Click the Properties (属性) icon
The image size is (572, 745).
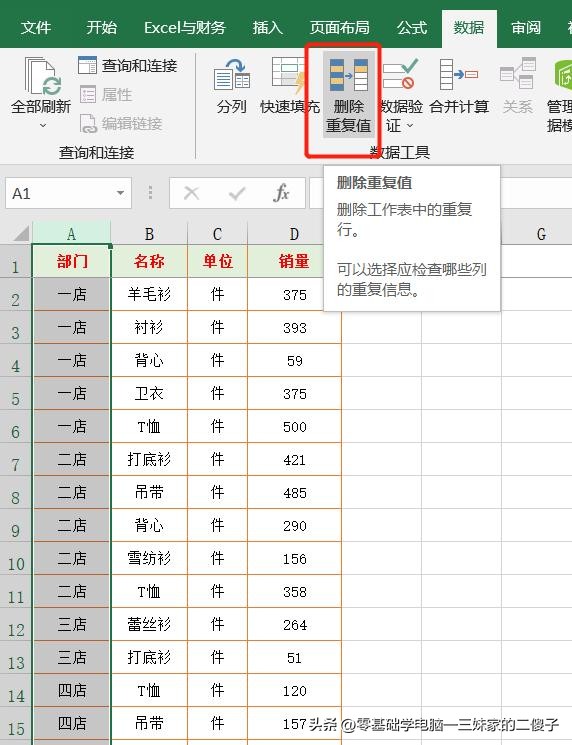88,95
